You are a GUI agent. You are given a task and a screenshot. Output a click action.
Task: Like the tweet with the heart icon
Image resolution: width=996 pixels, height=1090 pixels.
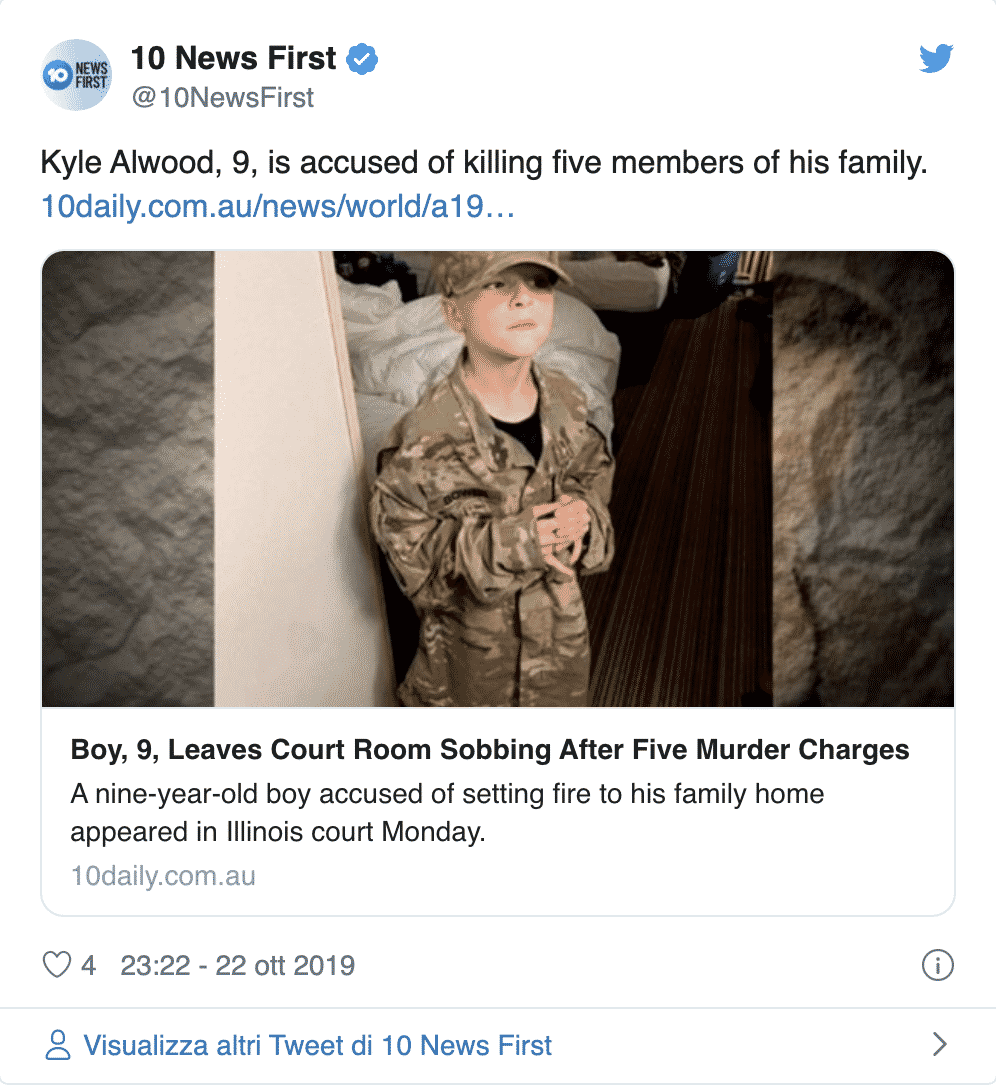58,965
